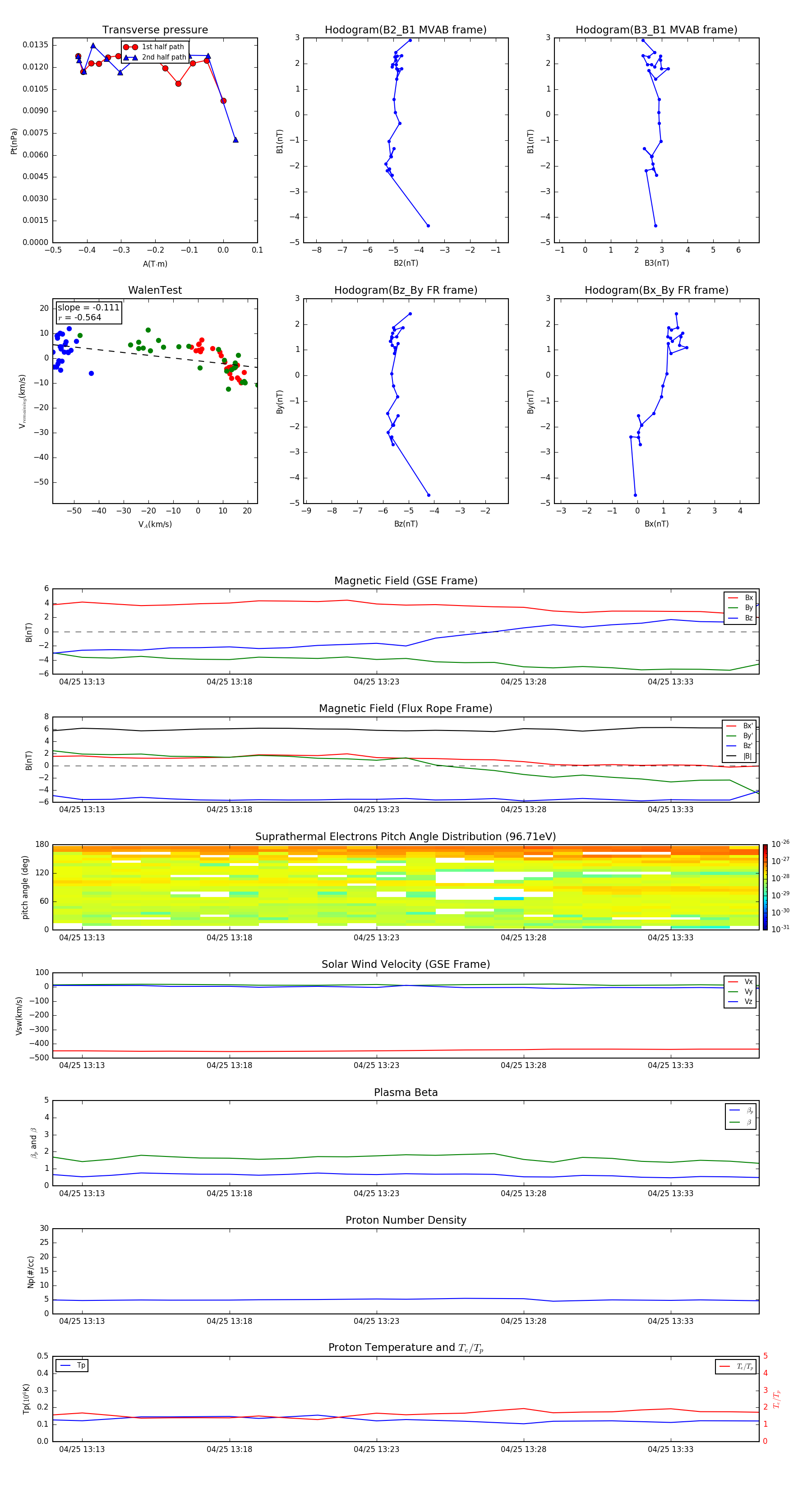Click the '0.0135' tick on Transverse pressure
The image size is (812, 1489).
(35, 45)
